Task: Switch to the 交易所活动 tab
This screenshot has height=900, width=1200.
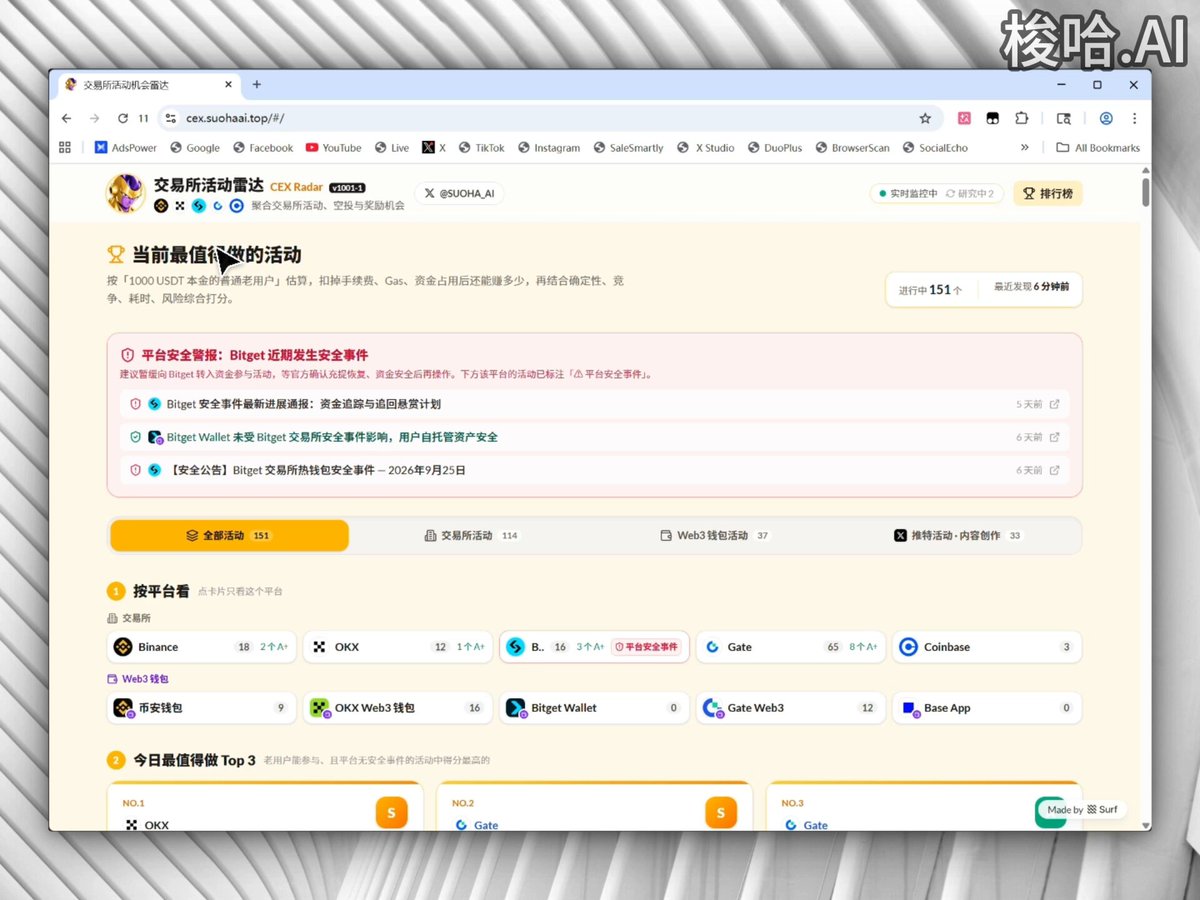Action: [x=472, y=535]
